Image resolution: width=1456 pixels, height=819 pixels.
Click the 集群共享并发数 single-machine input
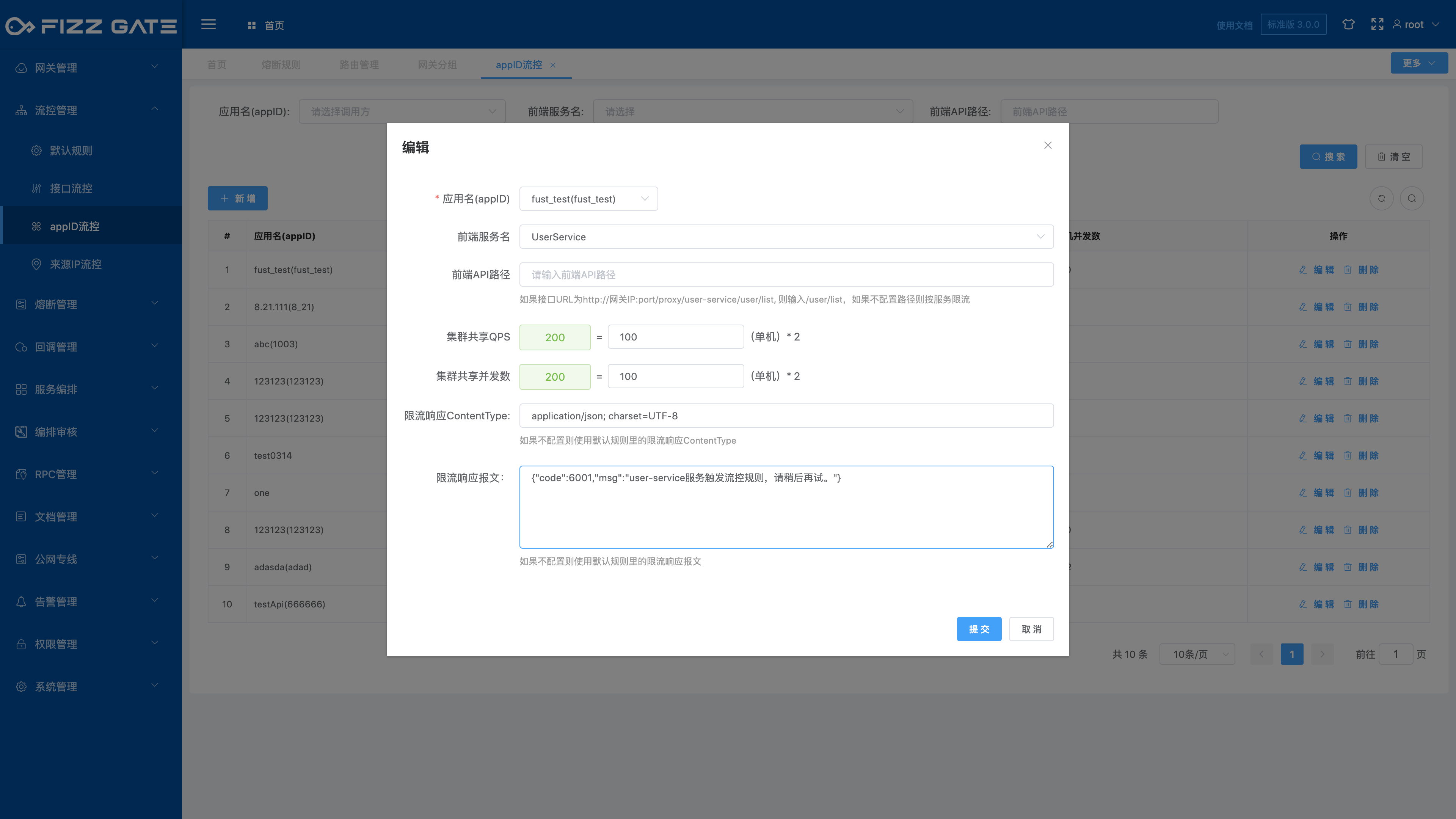tap(675, 376)
